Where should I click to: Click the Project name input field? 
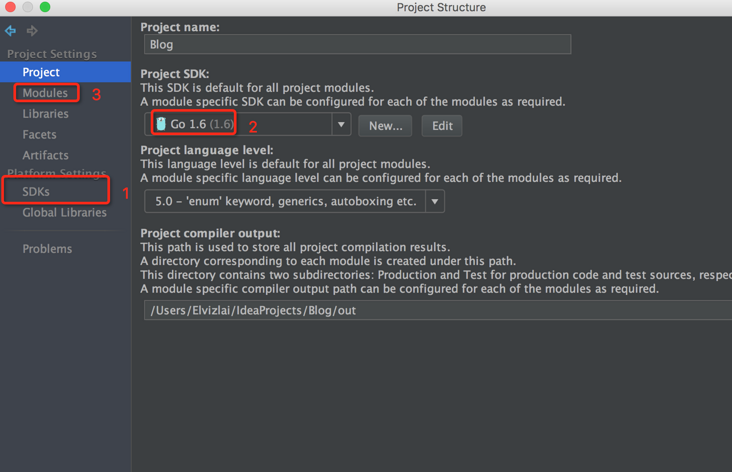tap(357, 44)
